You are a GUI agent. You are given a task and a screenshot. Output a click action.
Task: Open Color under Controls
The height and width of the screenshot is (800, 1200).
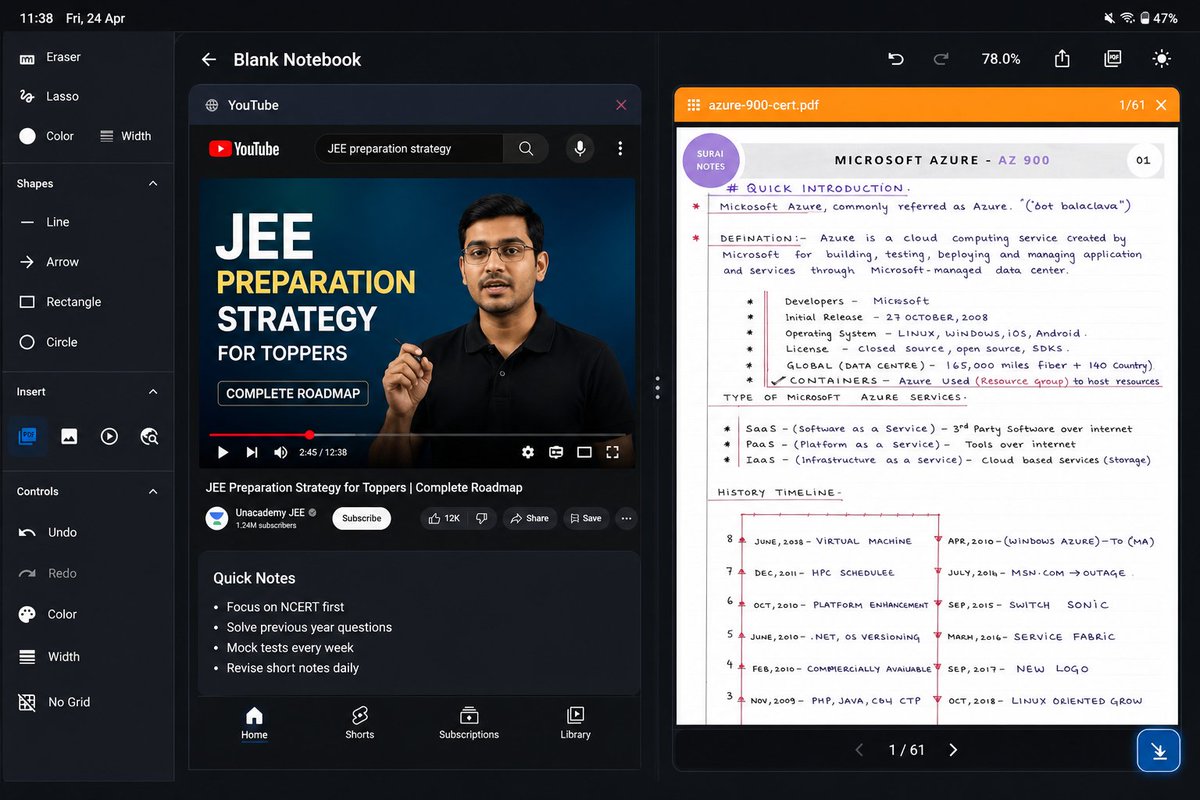[47, 614]
